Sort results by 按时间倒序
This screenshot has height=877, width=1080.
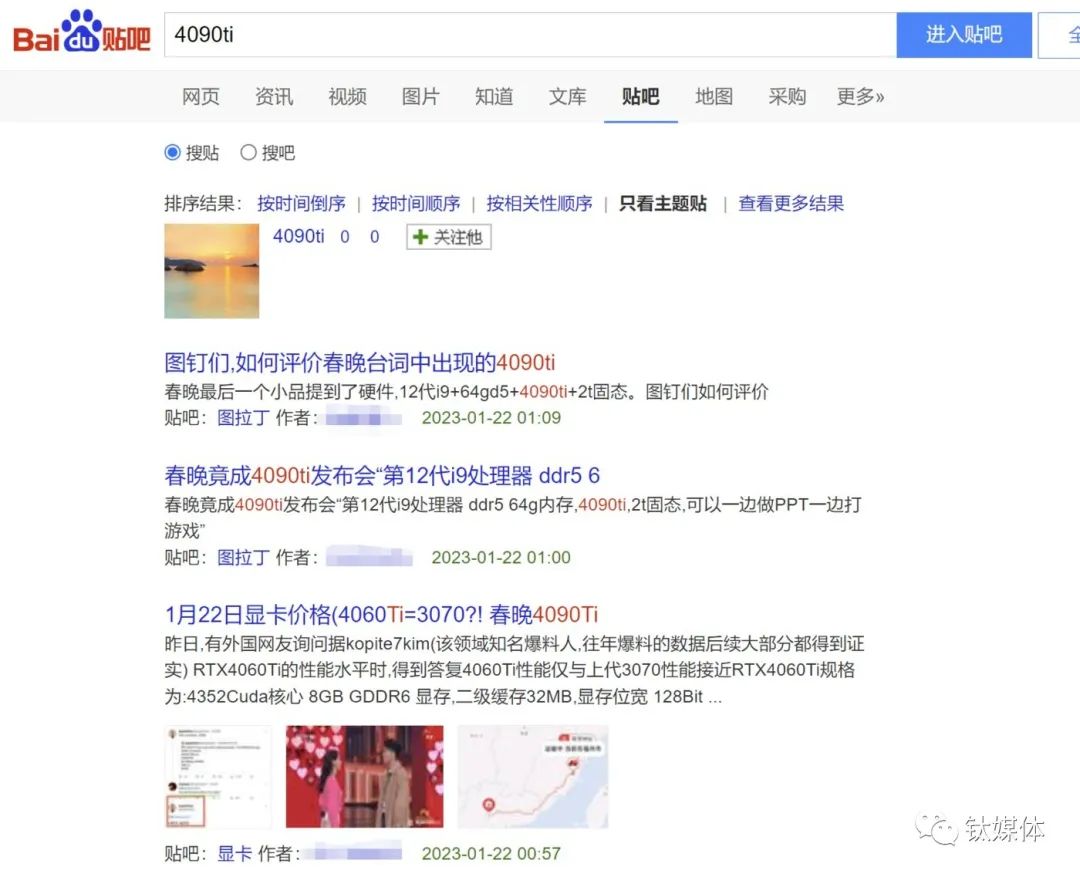coord(301,203)
